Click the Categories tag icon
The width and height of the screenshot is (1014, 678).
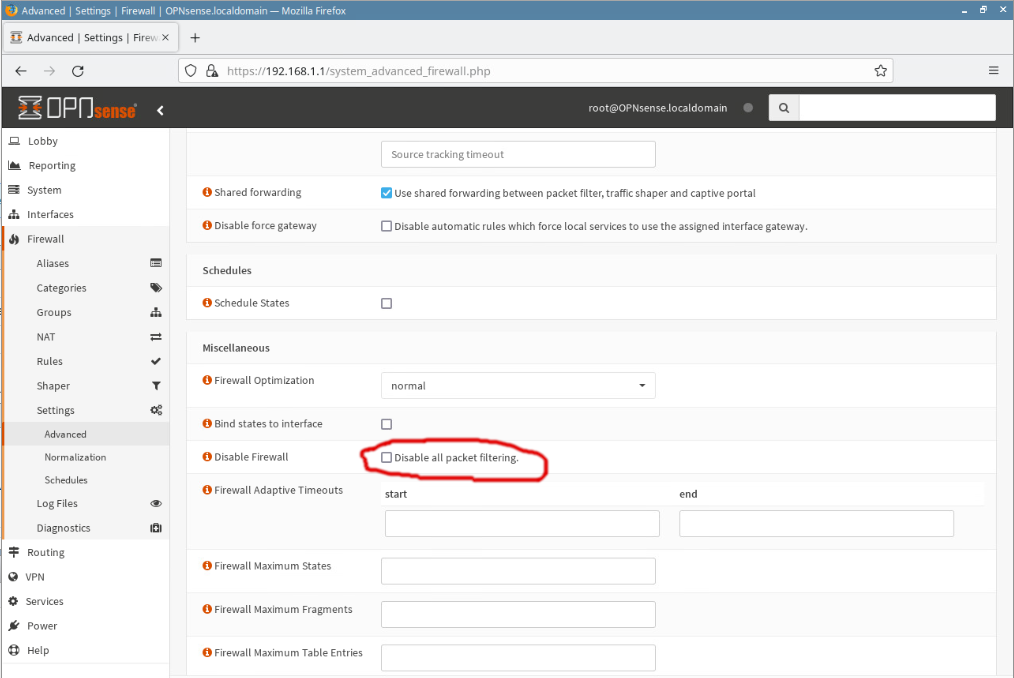(x=156, y=288)
